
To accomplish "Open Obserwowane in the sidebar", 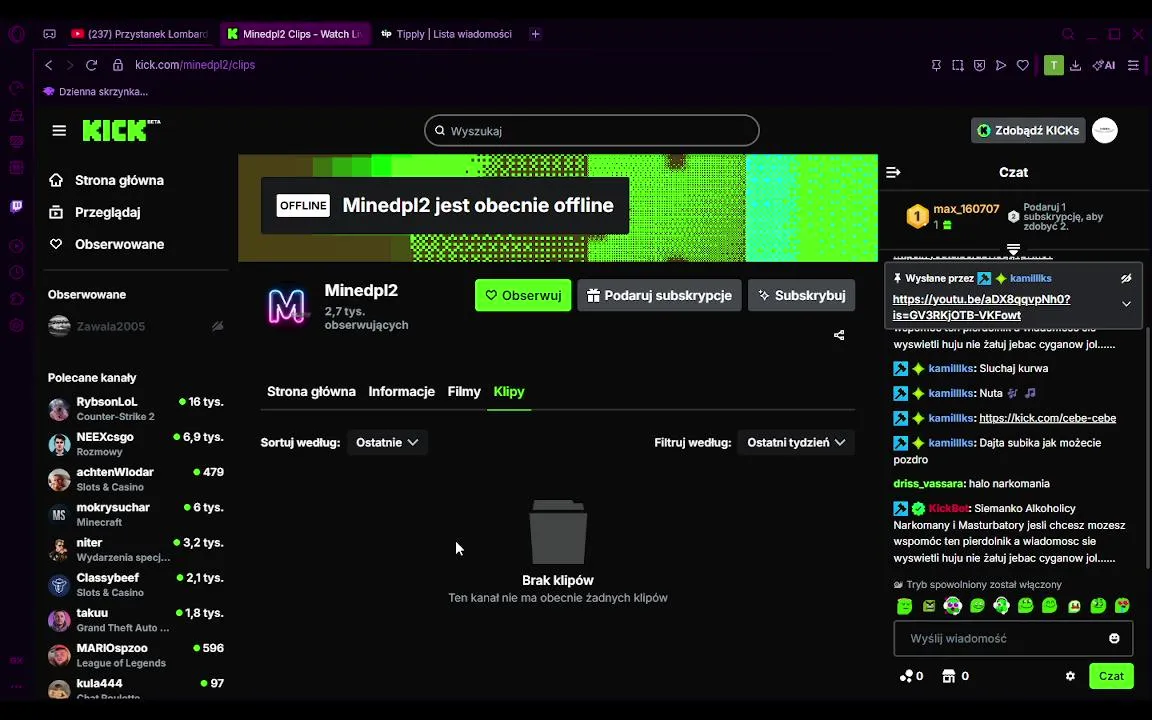I will (x=119, y=244).
